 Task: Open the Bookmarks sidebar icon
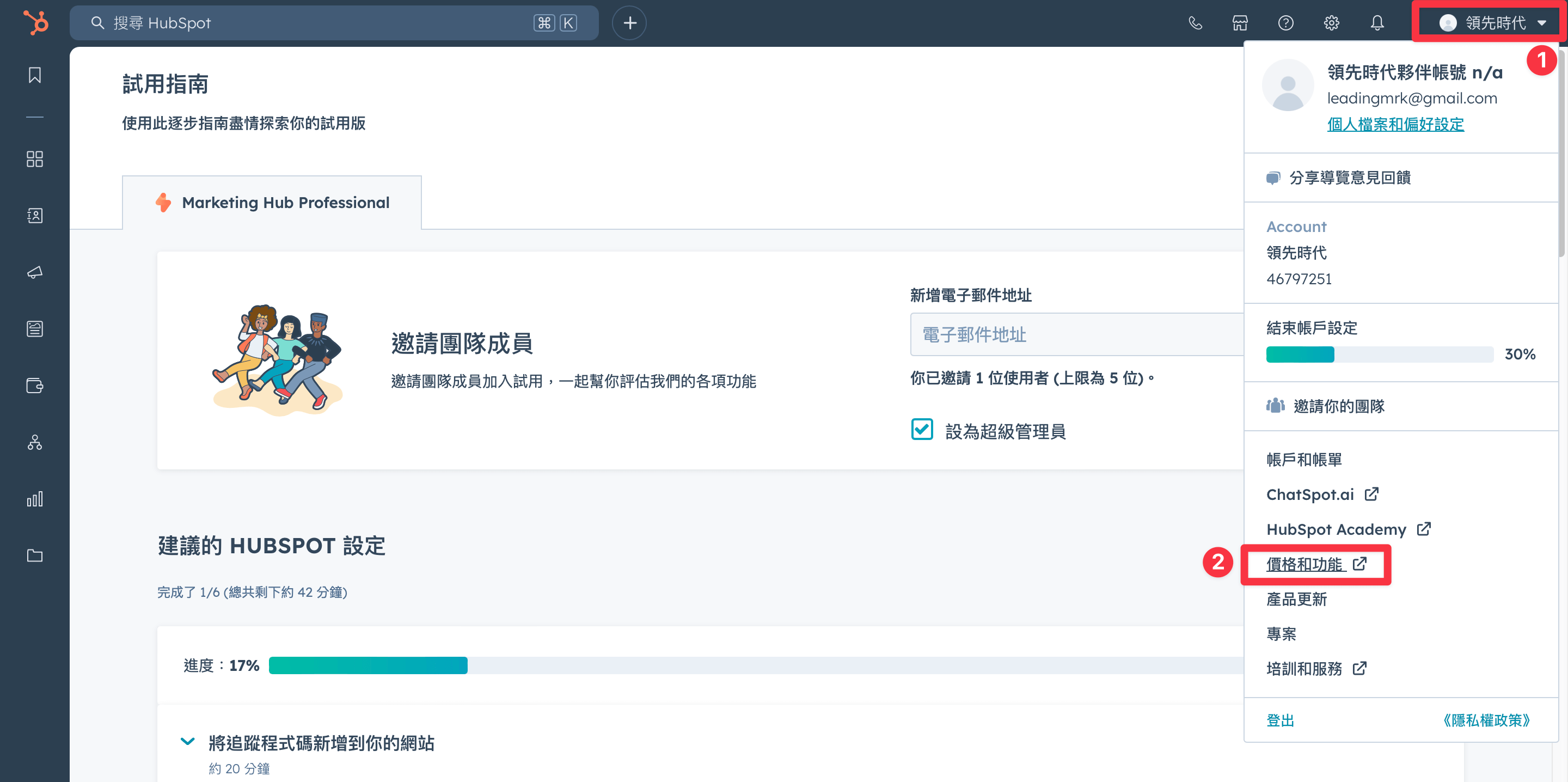(35, 75)
